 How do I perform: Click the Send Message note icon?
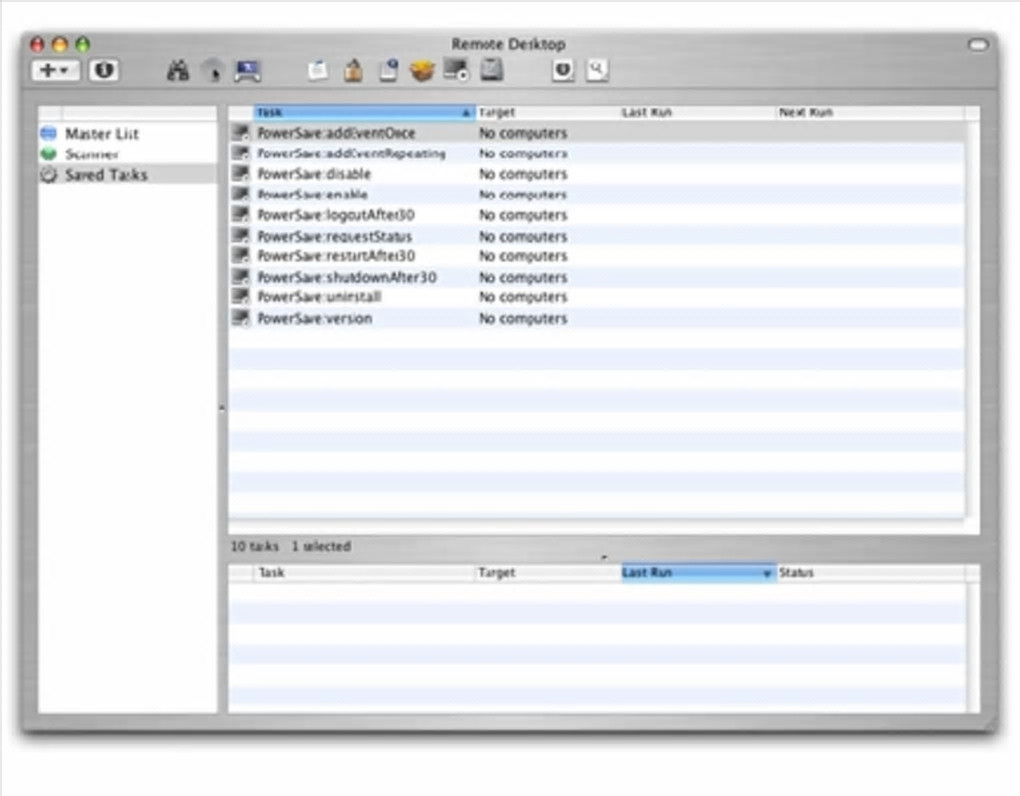tap(388, 70)
